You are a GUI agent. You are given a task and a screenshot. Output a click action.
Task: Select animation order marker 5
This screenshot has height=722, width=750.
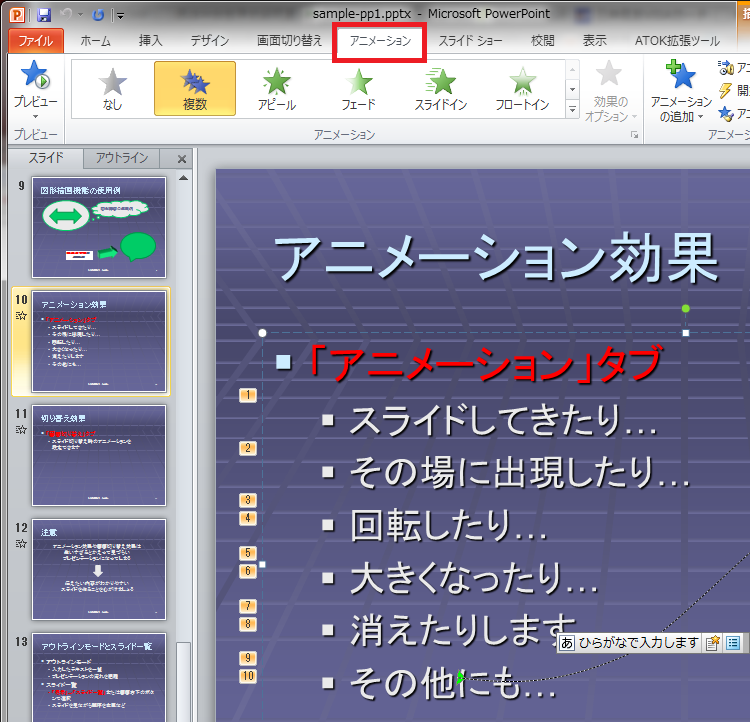point(248,553)
